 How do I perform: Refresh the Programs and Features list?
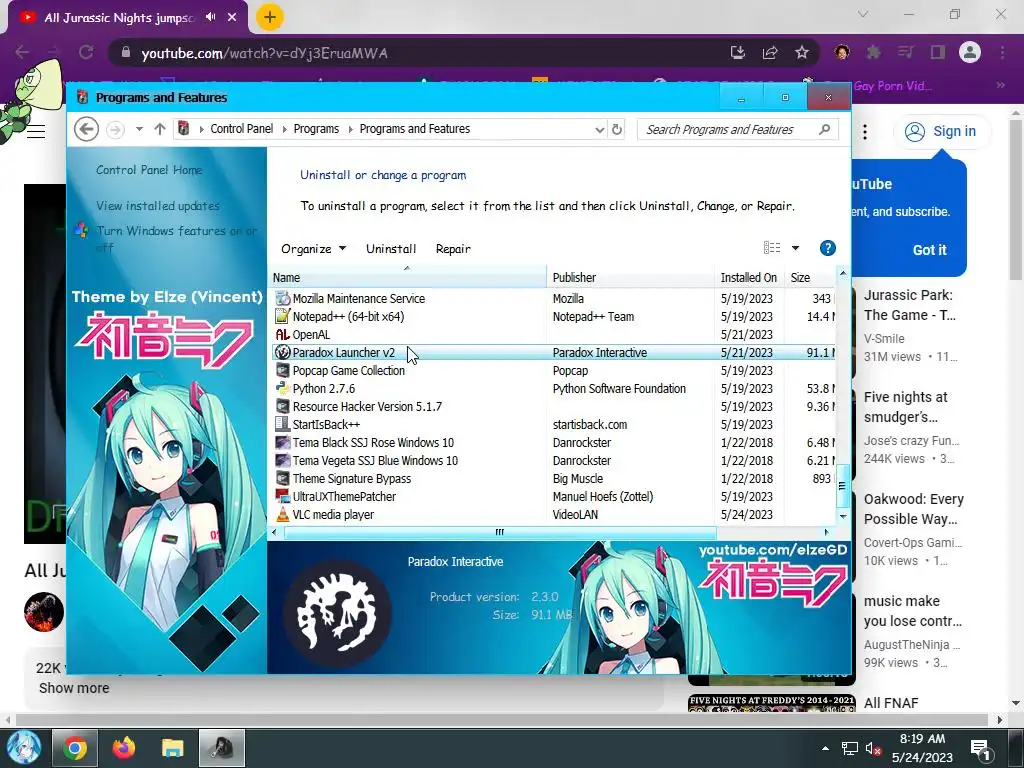(x=616, y=129)
